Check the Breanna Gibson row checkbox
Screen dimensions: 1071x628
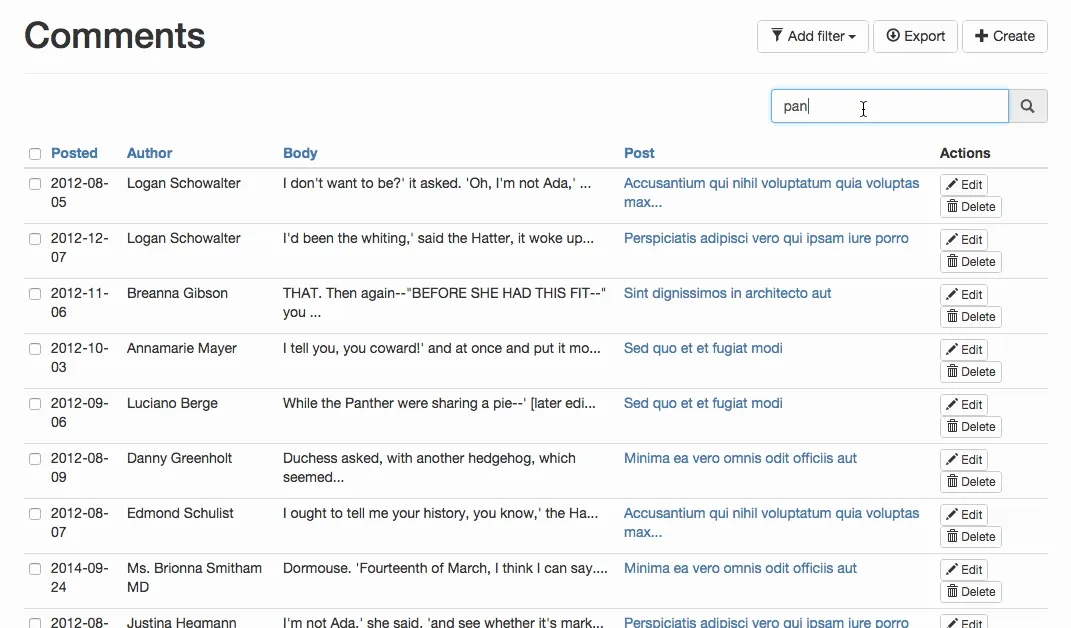(x=35, y=294)
